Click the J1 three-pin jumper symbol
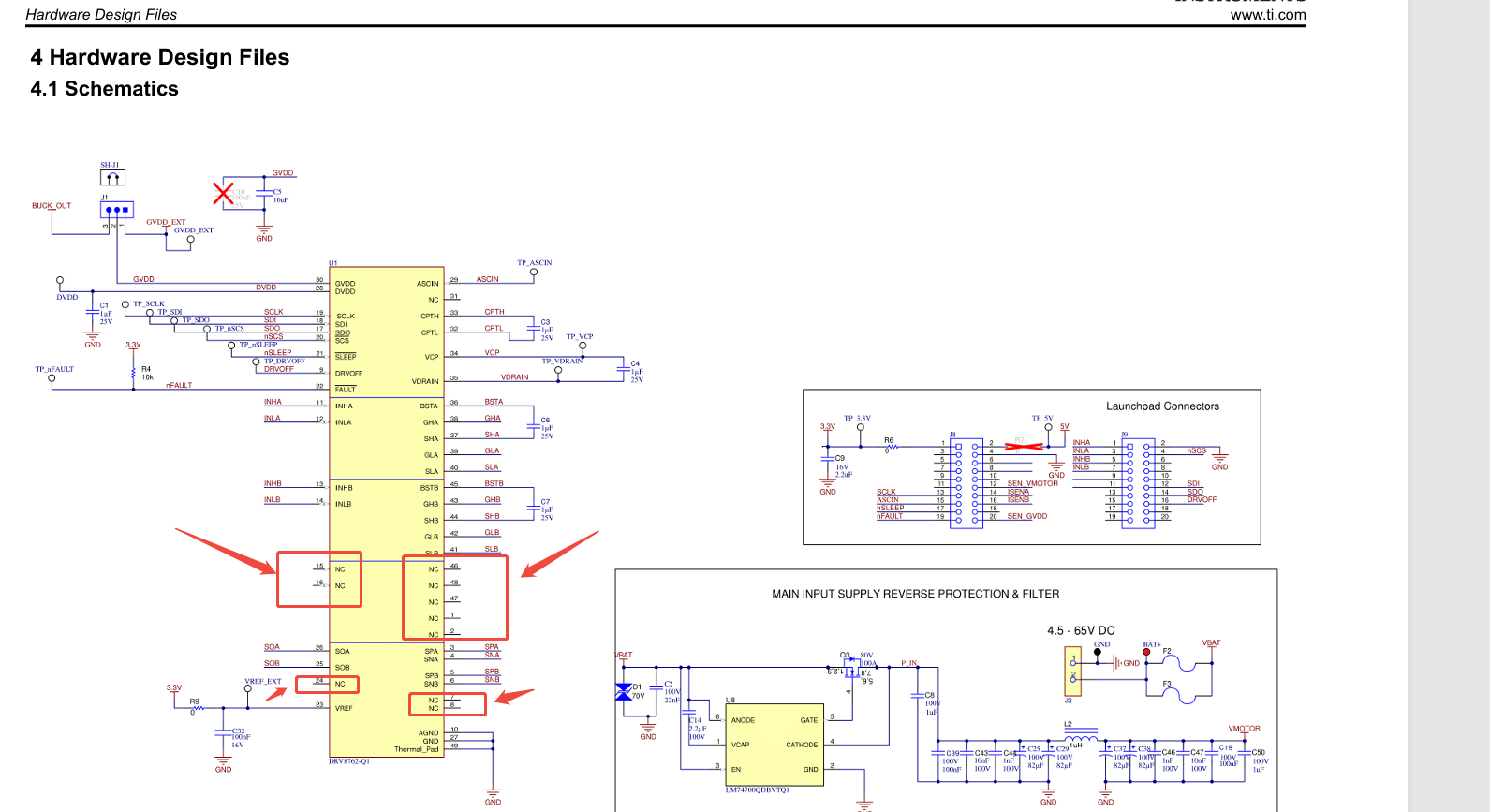1490x812 pixels. coord(117,210)
